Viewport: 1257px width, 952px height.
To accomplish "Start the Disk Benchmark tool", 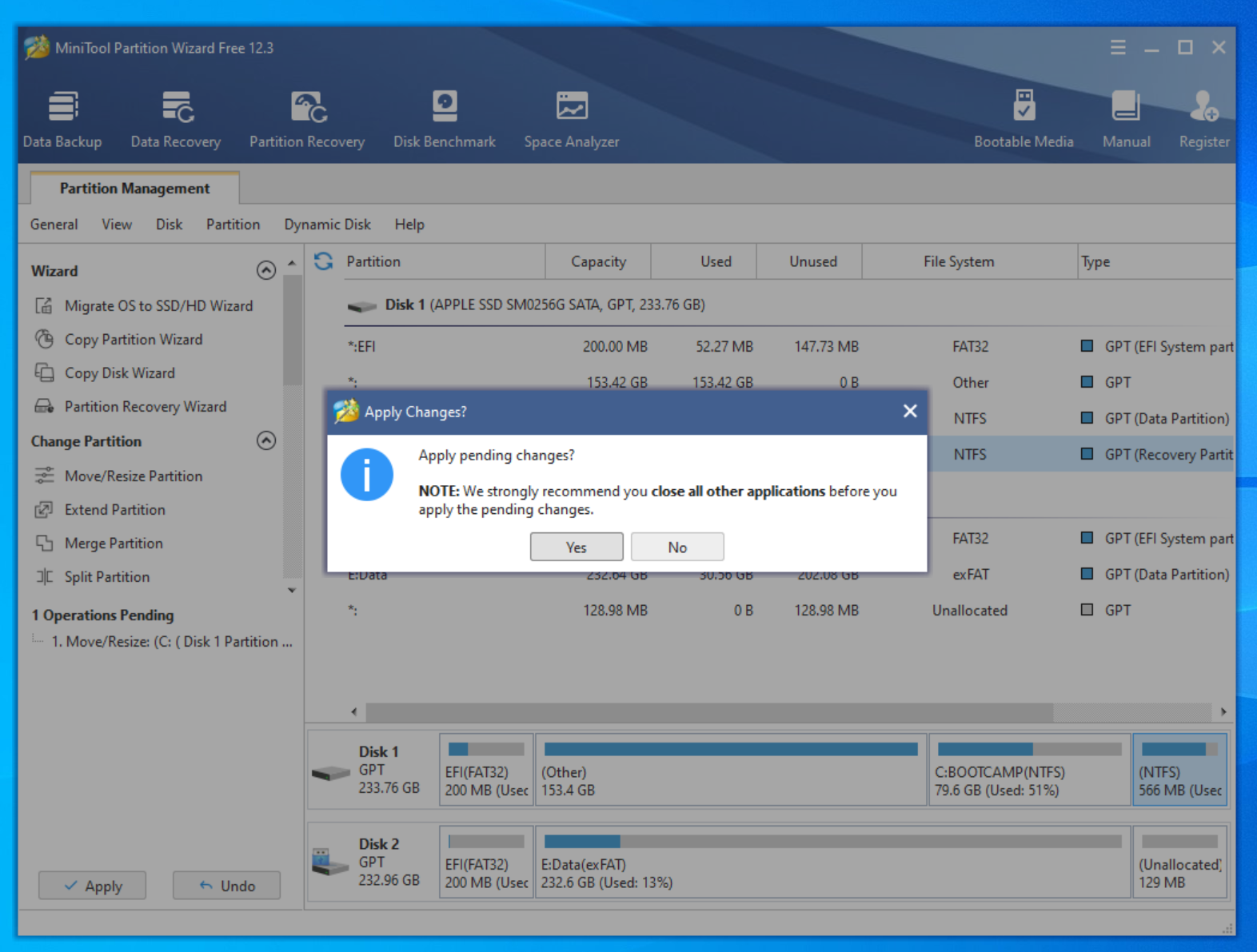I will 445,119.
